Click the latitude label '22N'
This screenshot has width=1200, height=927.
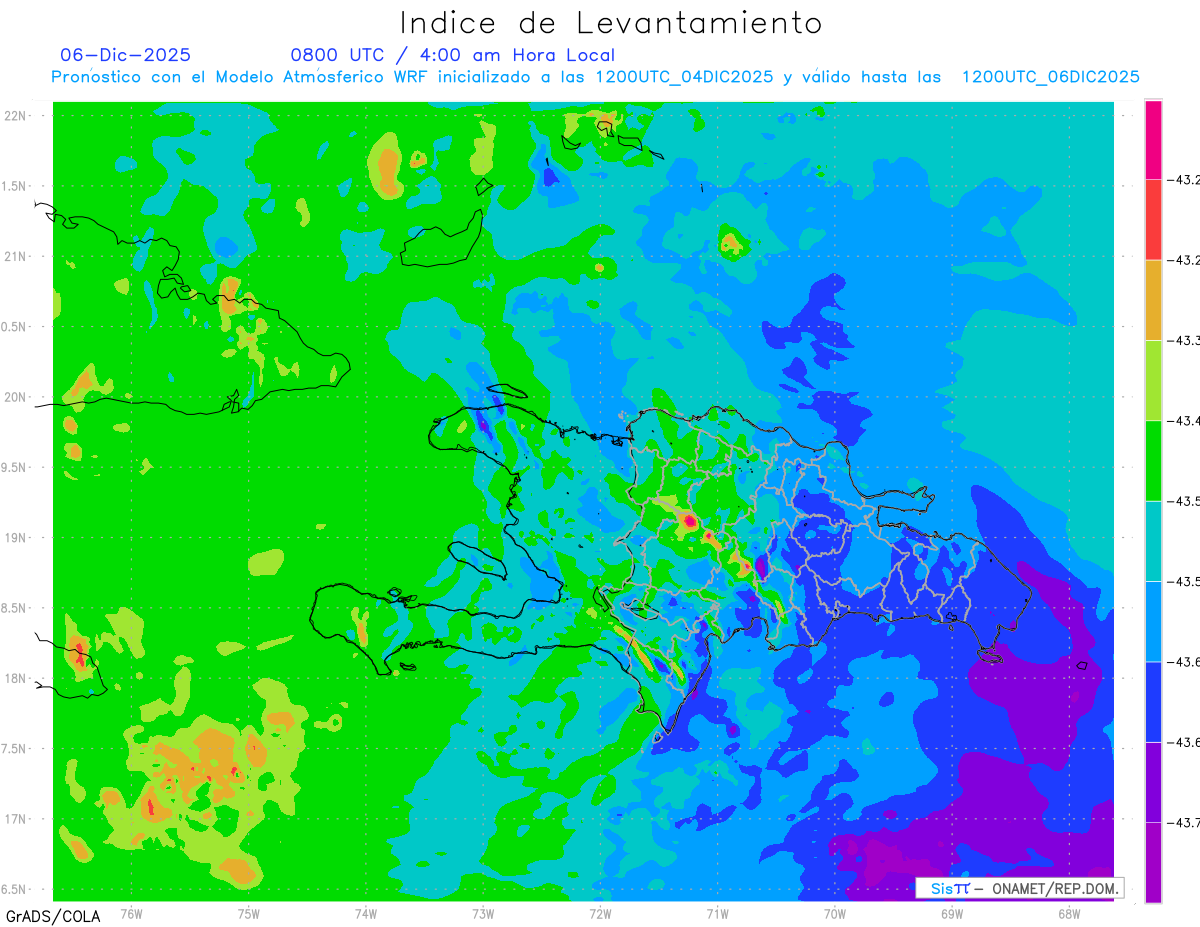pyautogui.click(x=17, y=116)
